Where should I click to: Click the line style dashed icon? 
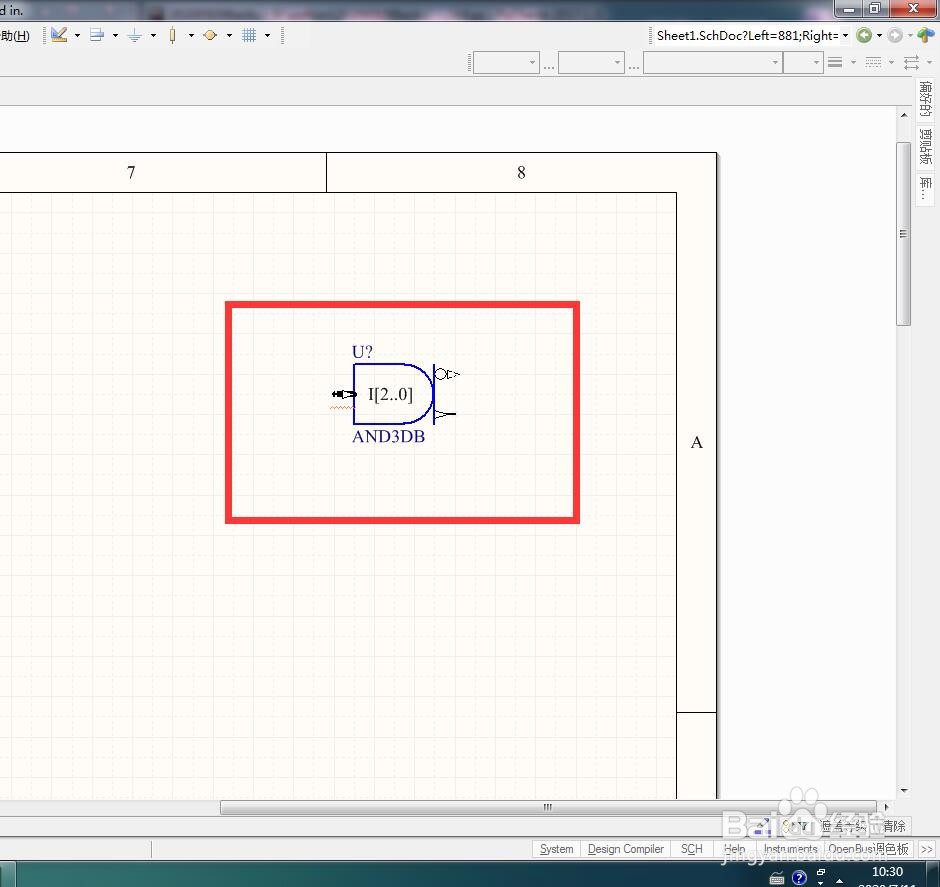(x=873, y=62)
